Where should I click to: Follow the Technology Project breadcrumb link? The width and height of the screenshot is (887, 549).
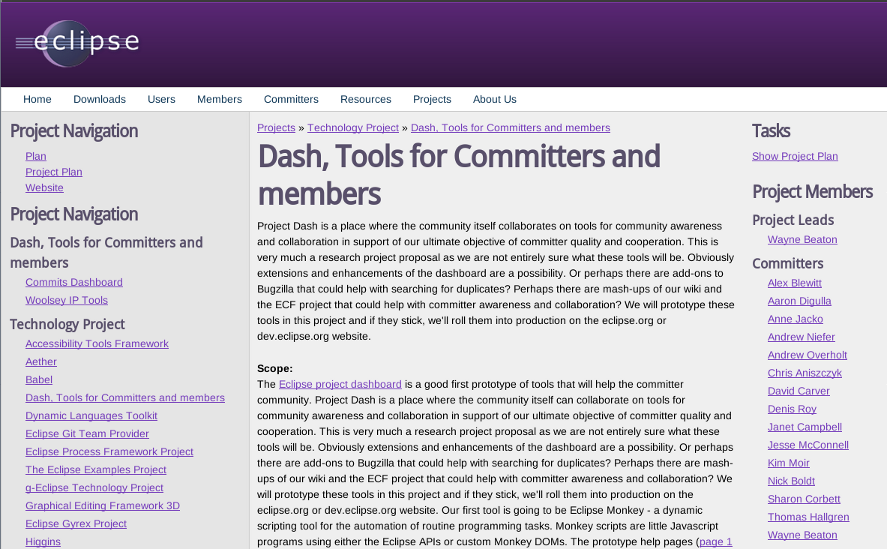353,128
